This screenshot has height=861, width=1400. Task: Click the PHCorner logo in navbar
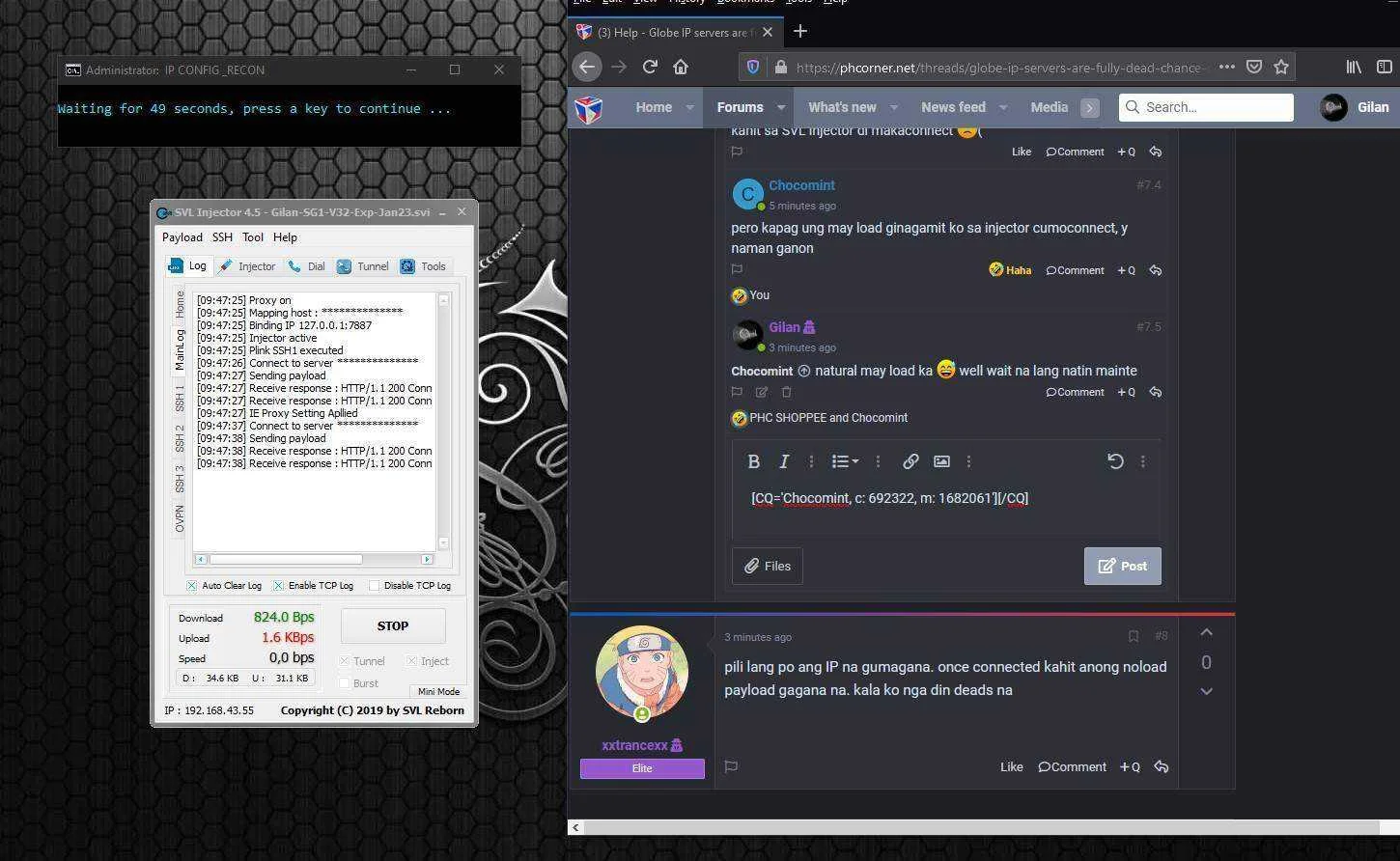tap(589, 108)
